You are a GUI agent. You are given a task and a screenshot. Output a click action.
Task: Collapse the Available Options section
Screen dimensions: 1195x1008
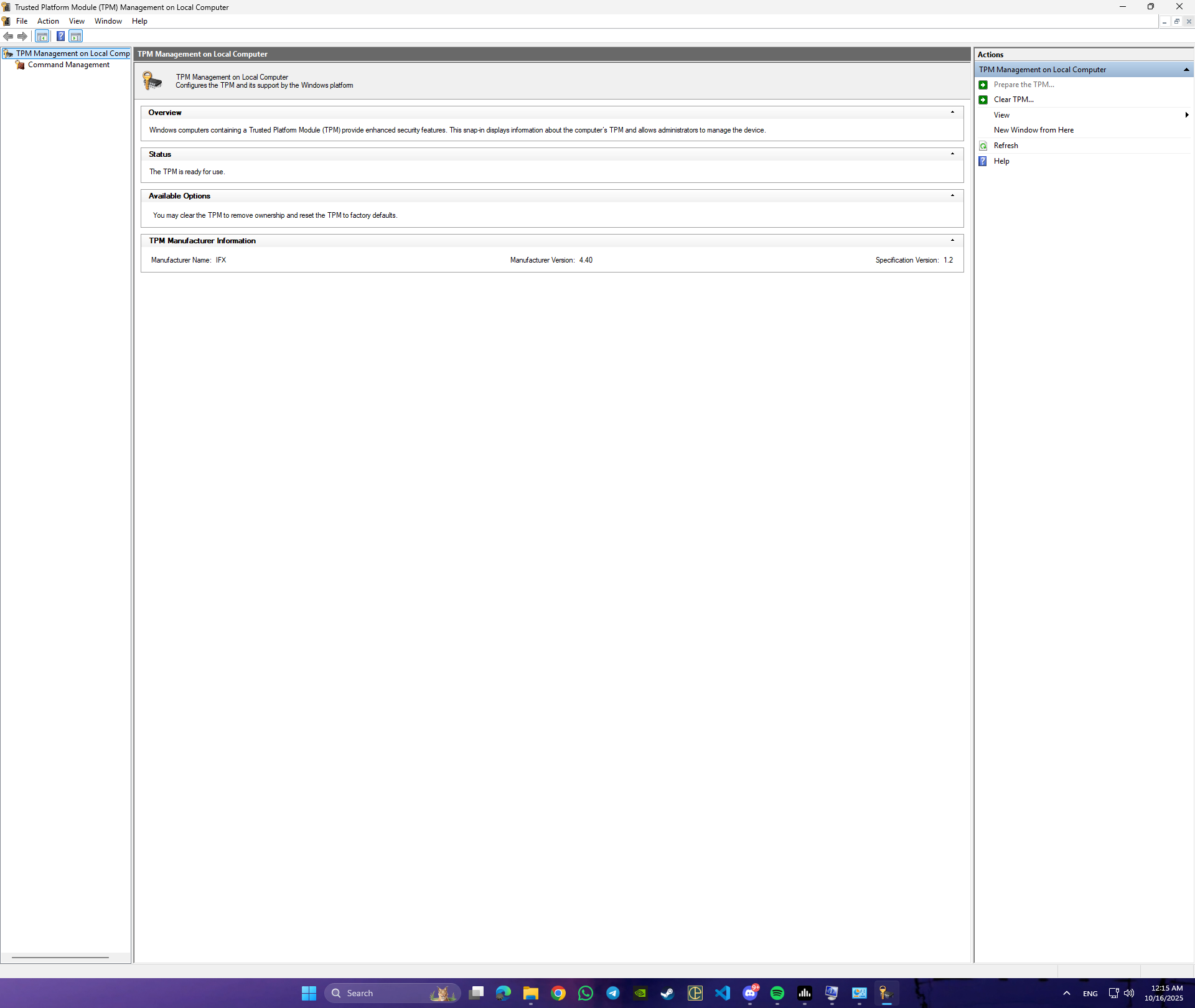tap(952, 196)
